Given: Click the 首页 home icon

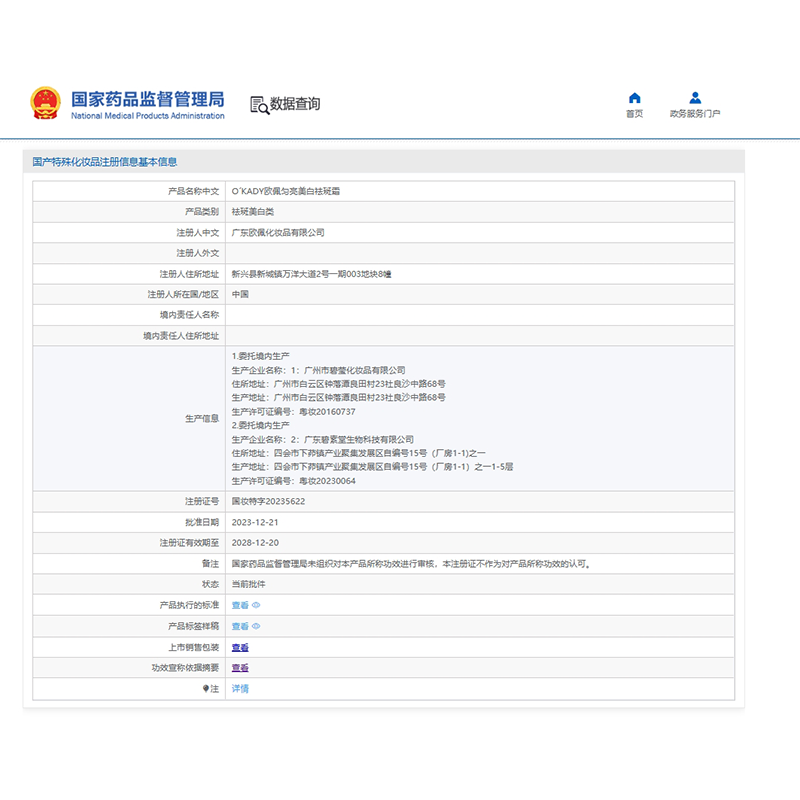Looking at the screenshot, I should [x=635, y=97].
